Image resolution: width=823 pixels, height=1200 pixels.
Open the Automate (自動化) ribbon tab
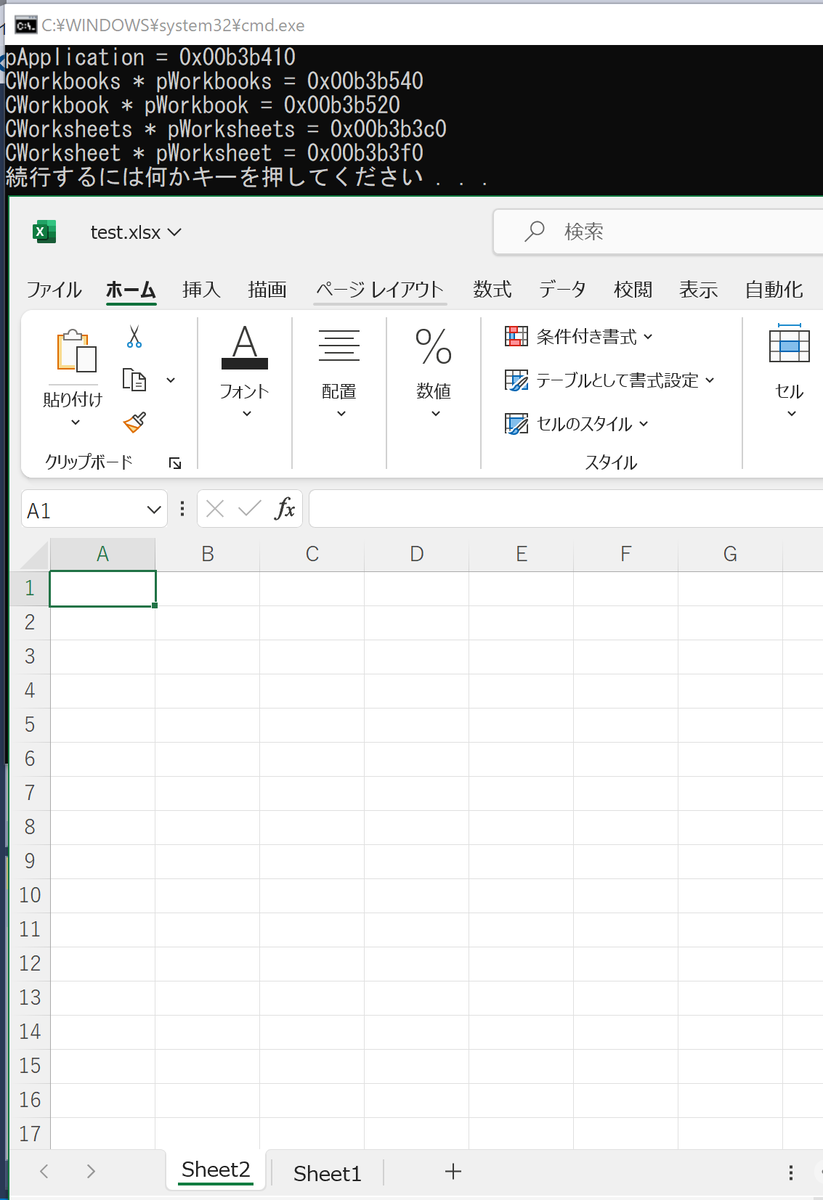774,290
